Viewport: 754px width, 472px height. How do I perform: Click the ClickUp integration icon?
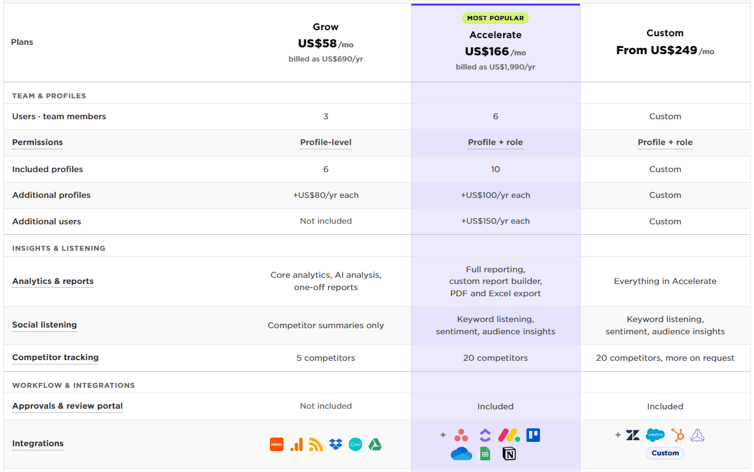coord(485,435)
